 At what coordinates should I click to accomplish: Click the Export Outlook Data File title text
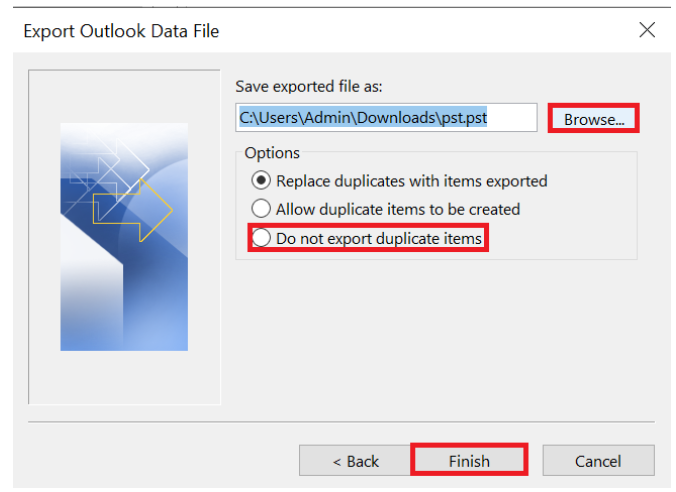coord(121,31)
